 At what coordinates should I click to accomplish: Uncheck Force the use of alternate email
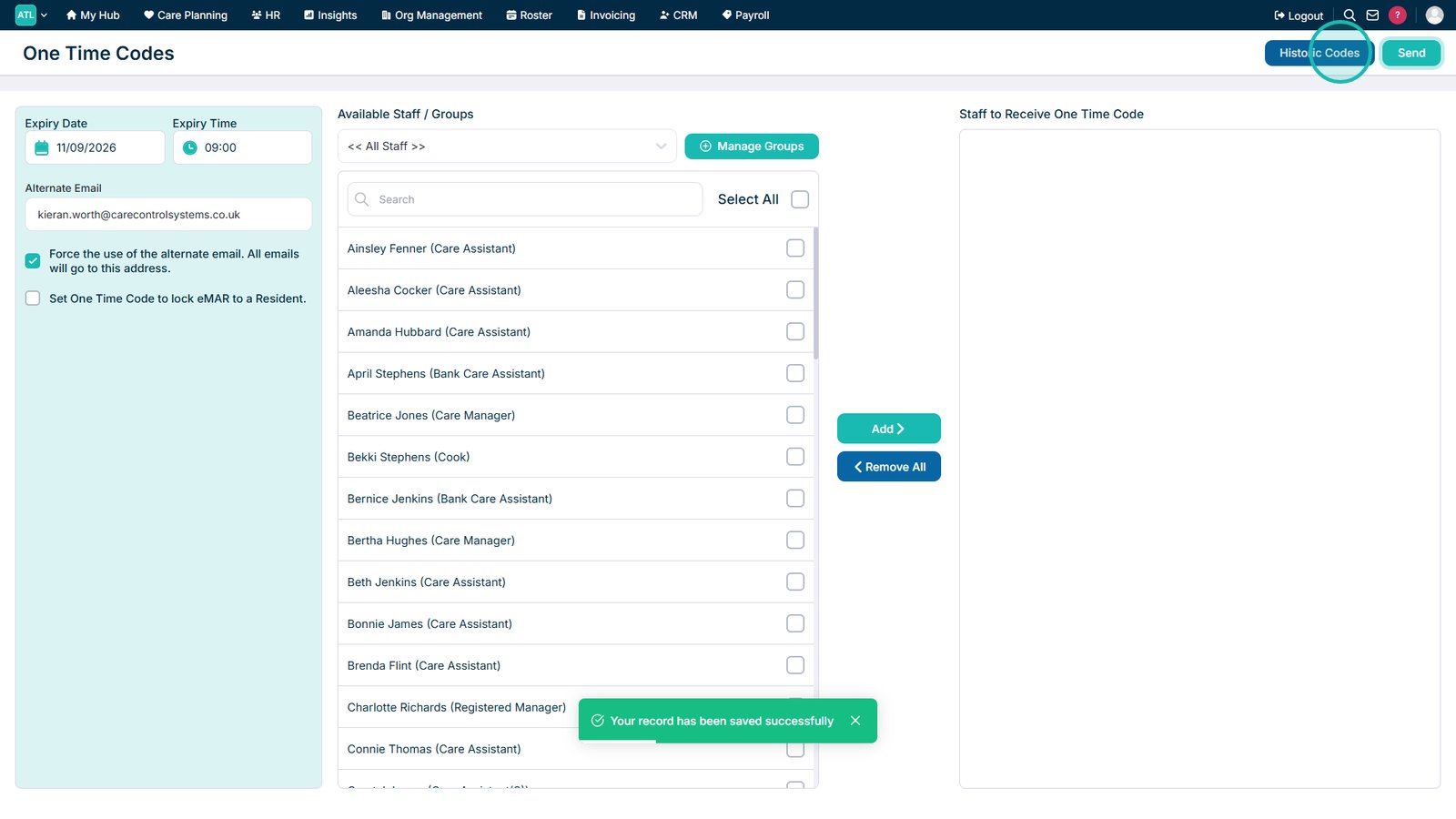pos(33,261)
